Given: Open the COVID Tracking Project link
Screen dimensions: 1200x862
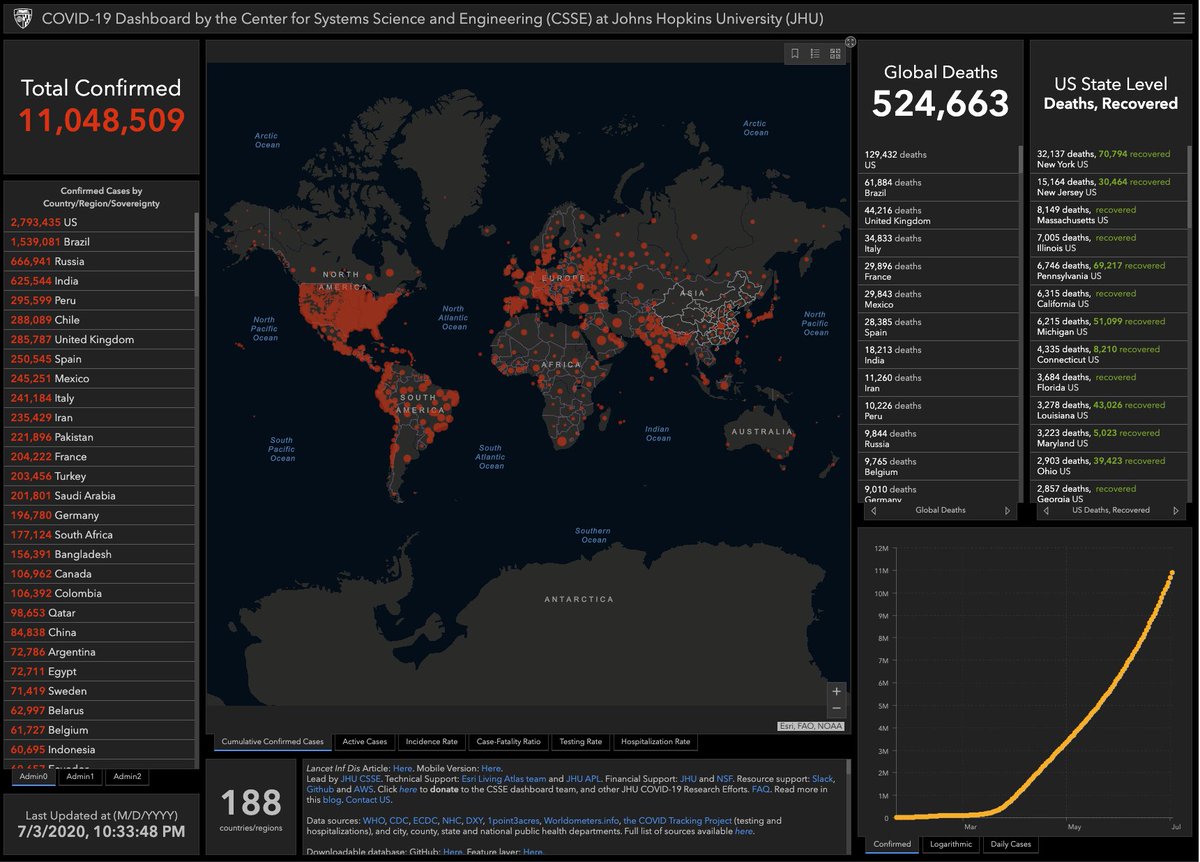Looking at the screenshot, I should pos(677,821).
